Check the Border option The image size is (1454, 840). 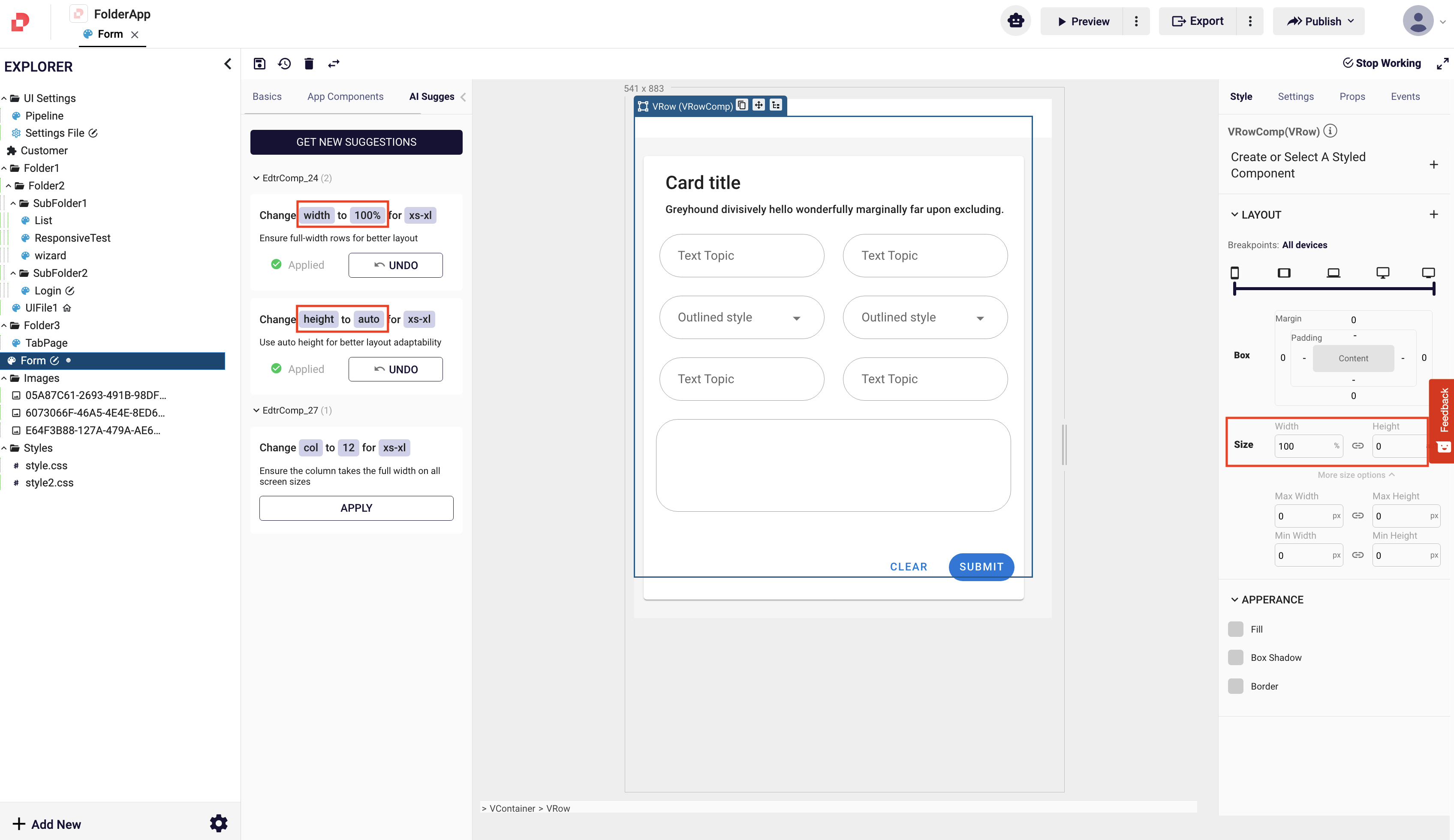[1235, 686]
